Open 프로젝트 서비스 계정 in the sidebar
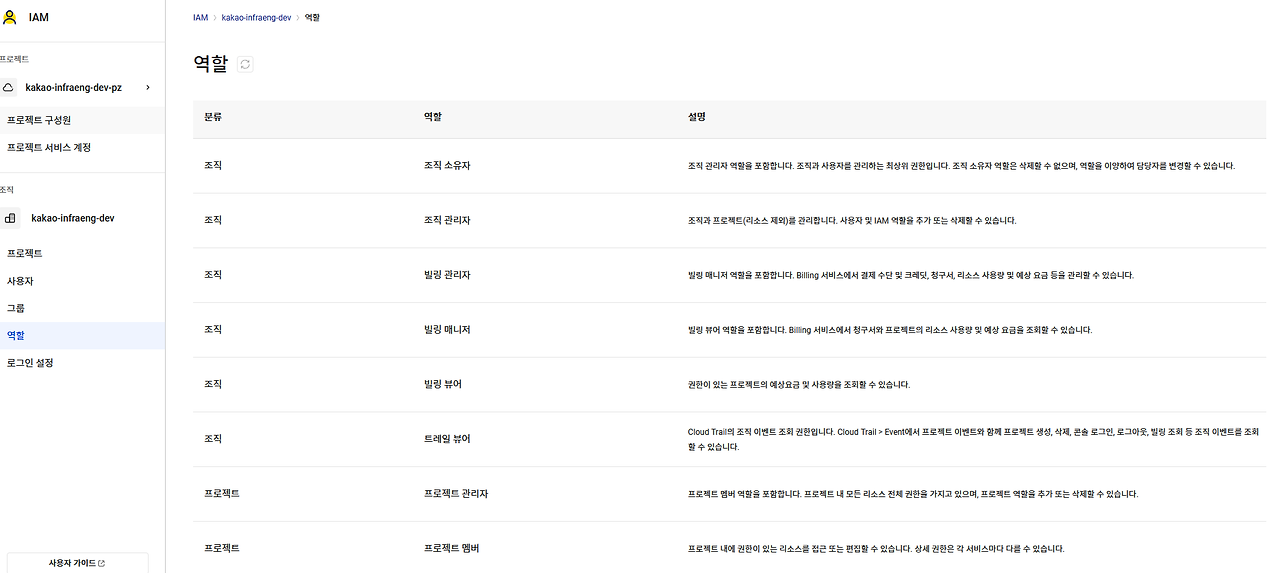1280x573 pixels. click(x=82, y=147)
